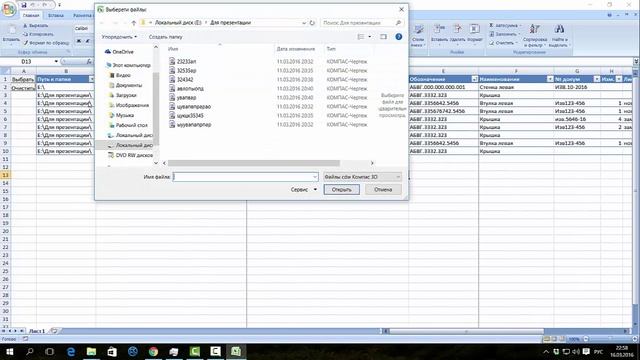Open Сервис dropdown in dialog
640x360 pixels.
pyautogui.click(x=304, y=190)
